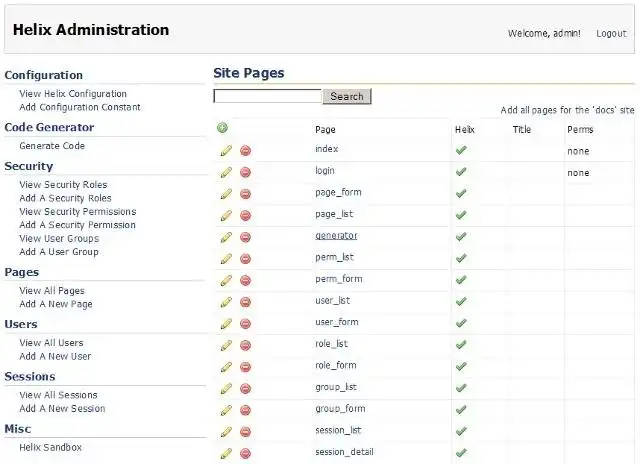The width and height of the screenshot is (640, 464).
Task: Focus the site pages search field
Action: click(x=267, y=97)
